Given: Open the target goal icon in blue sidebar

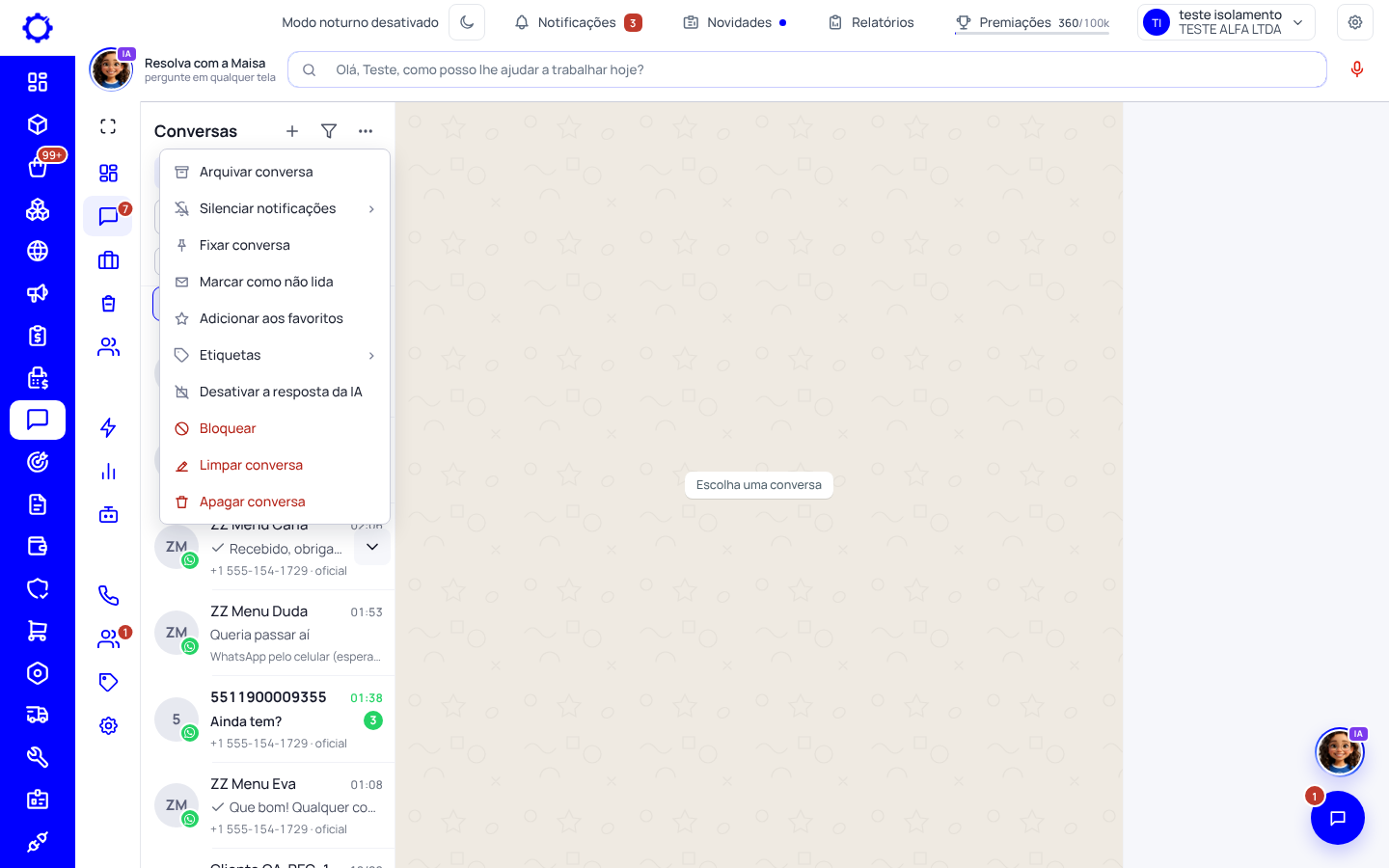Looking at the screenshot, I should pyautogui.click(x=38, y=462).
